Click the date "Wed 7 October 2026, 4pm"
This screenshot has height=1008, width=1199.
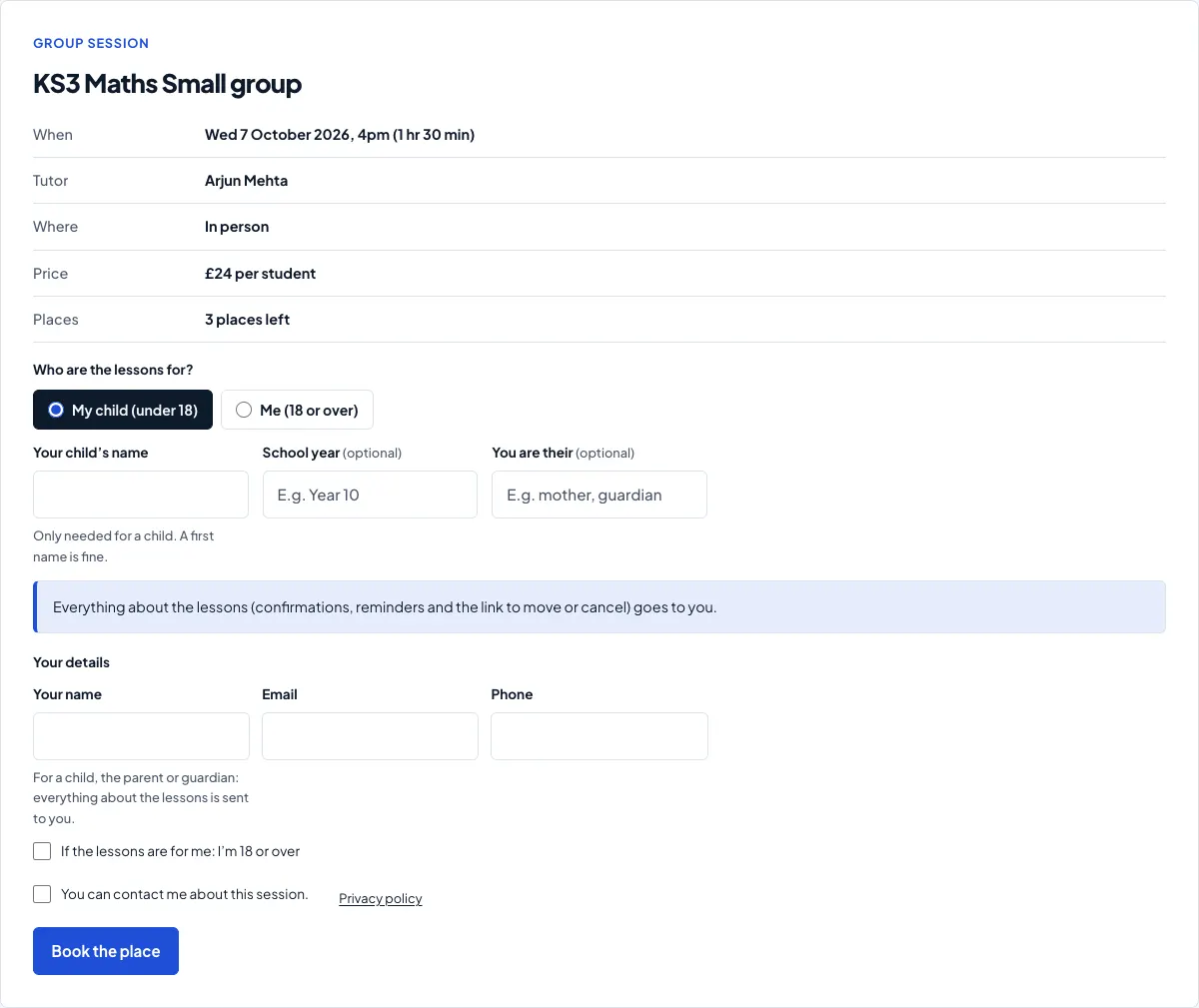(x=297, y=135)
